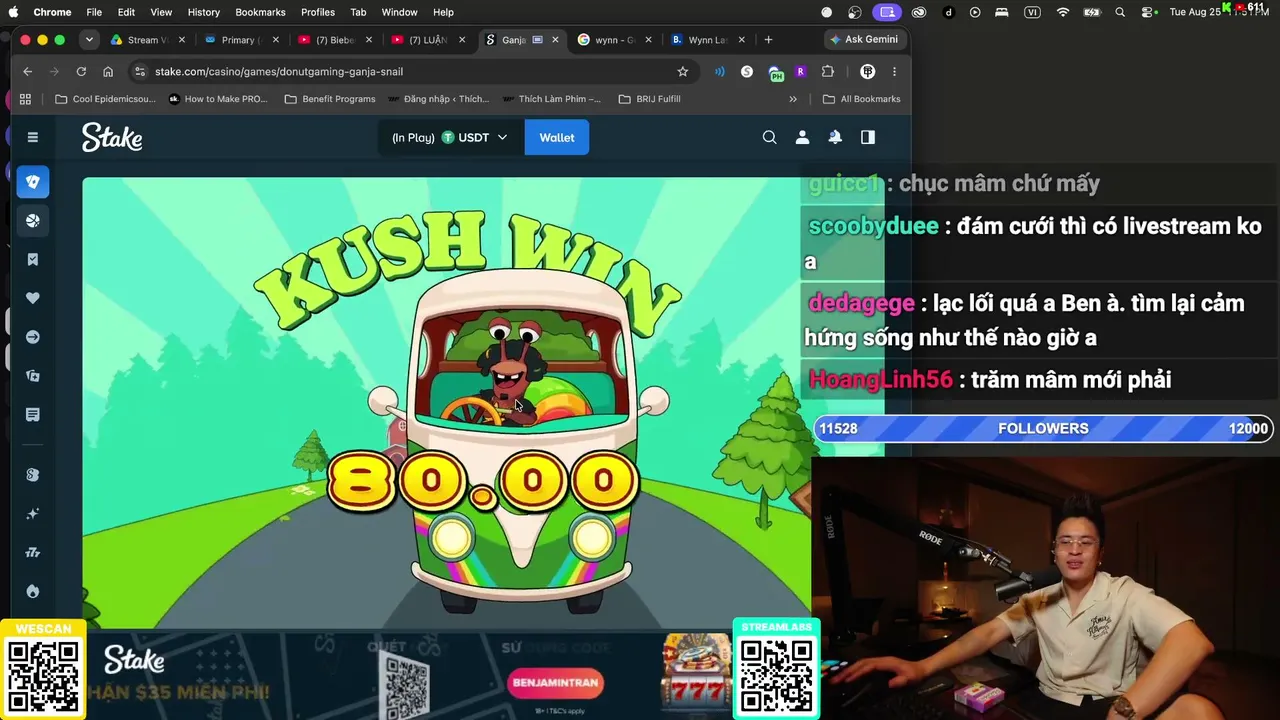Image resolution: width=1280 pixels, height=720 pixels.
Task: Open the Chrome three-dot menu
Action: (x=894, y=72)
